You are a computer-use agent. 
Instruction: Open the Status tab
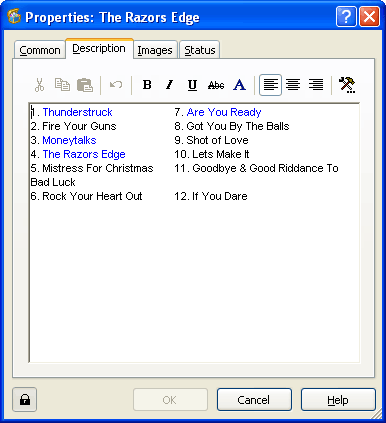pos(200,50)
